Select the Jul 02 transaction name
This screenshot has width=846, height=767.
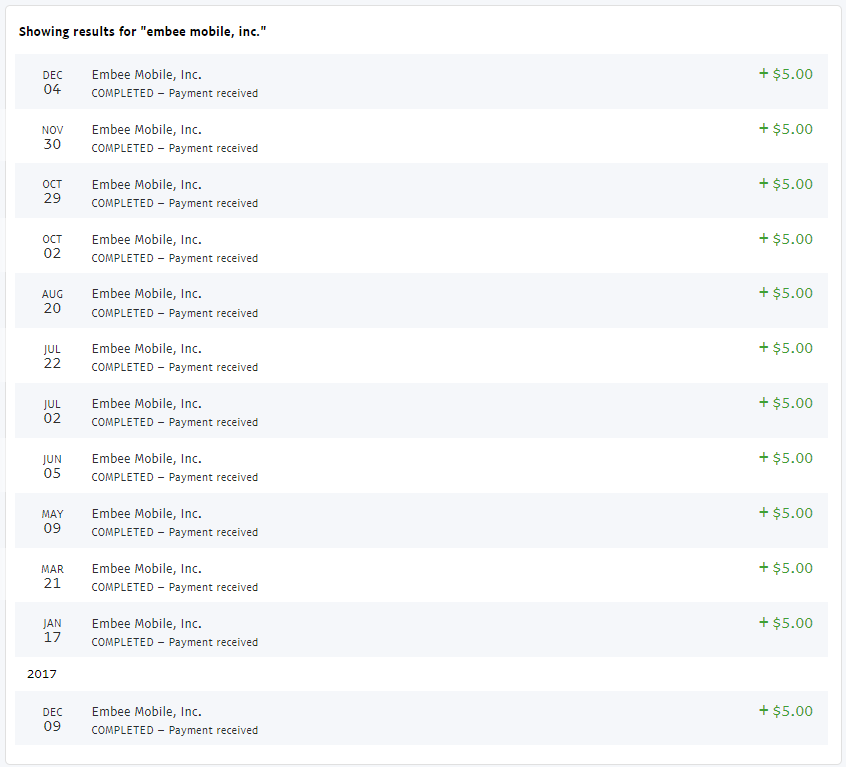(x=146, y=404)
